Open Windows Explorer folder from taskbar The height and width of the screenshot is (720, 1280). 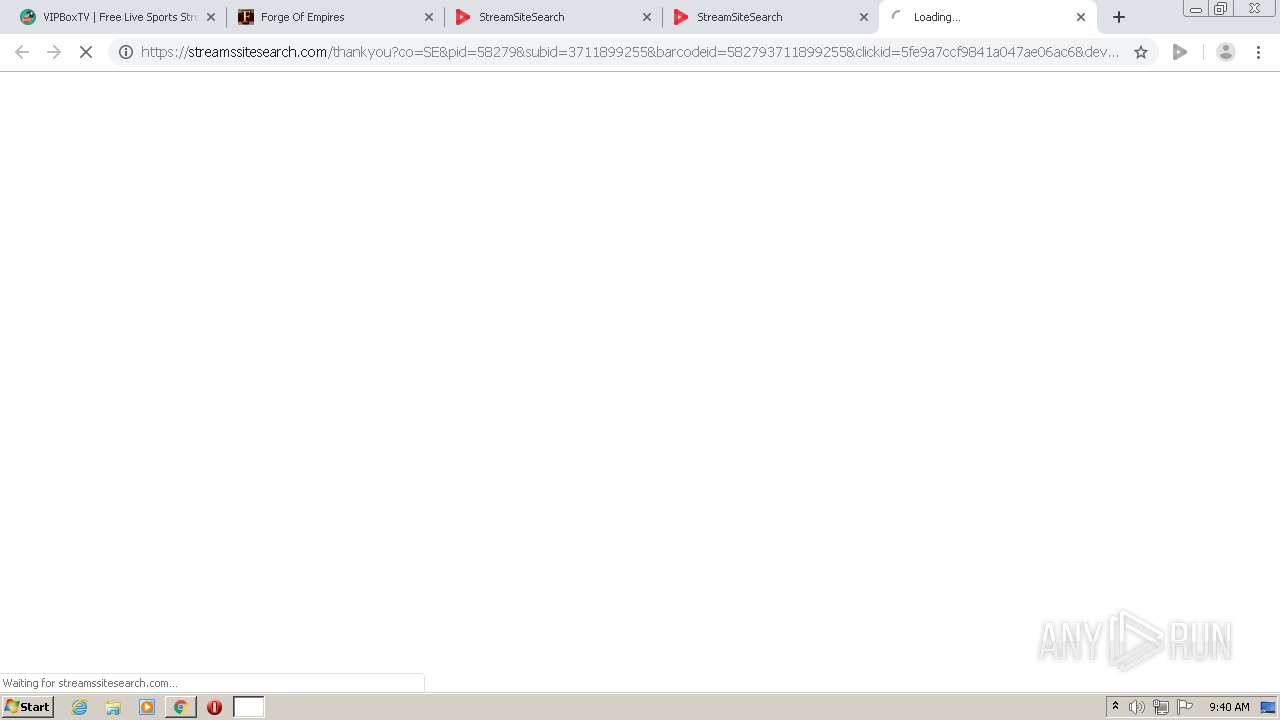click(x=113, y=707)
